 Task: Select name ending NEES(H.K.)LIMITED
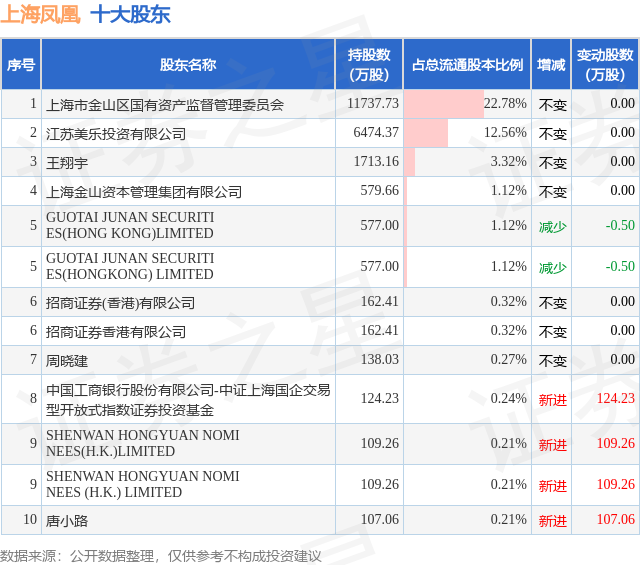(x=142, y=443)
